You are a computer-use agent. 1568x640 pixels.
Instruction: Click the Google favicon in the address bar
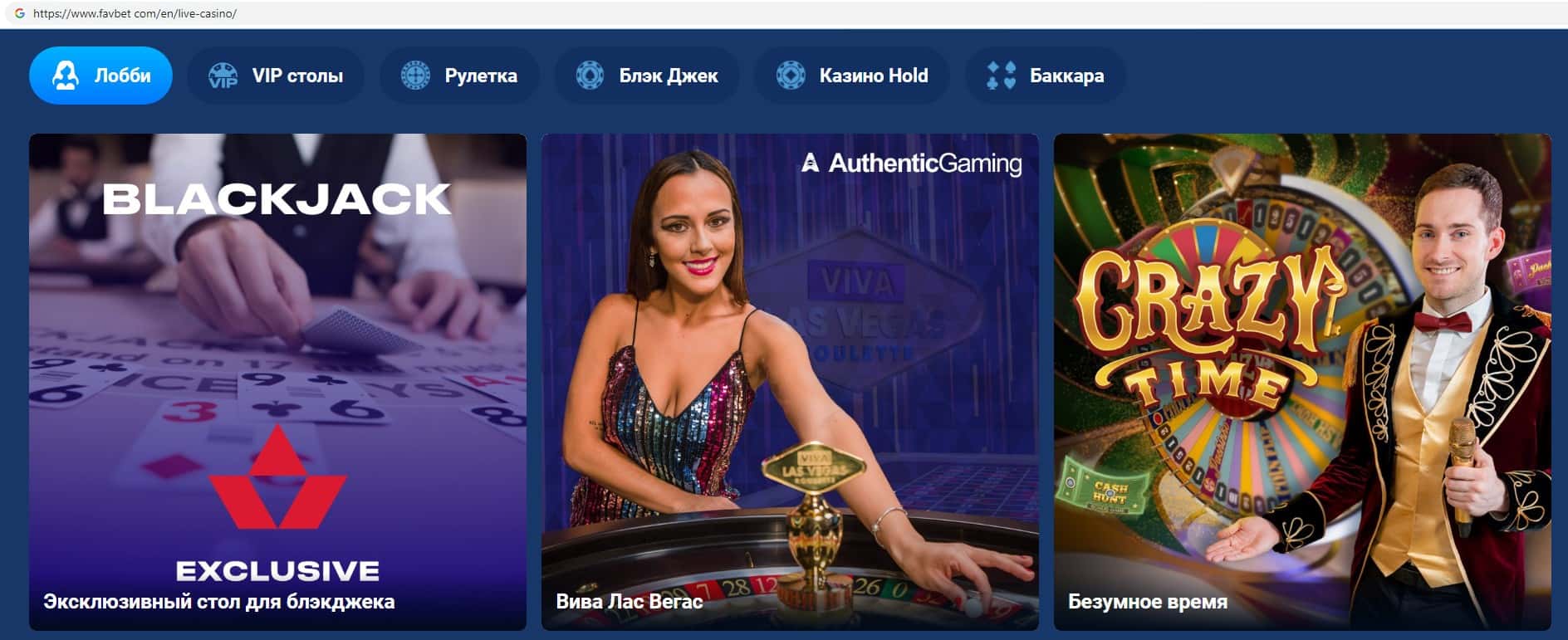(x=20, y=13)
